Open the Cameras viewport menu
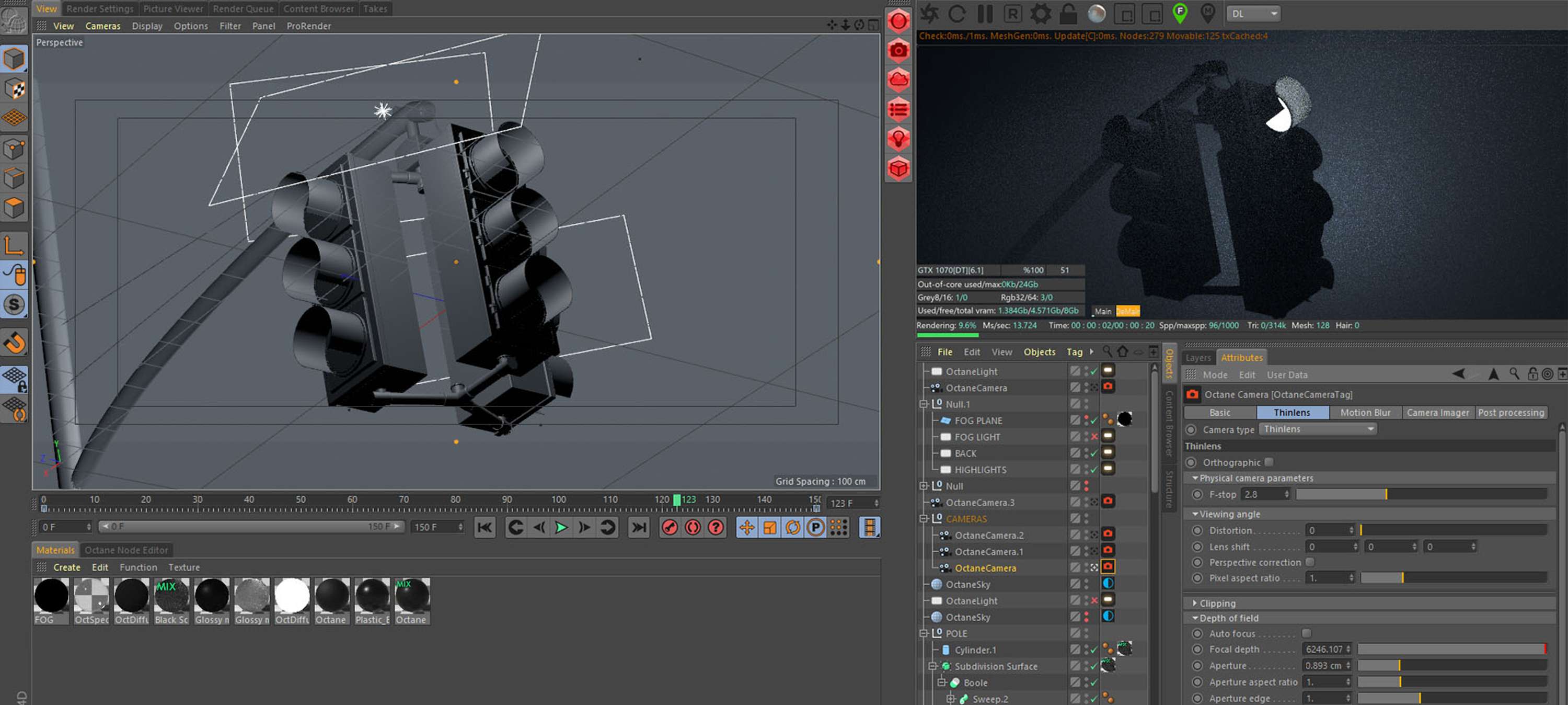The width and height of the screenshot is (1568, 705). click(x=103, y=26)
